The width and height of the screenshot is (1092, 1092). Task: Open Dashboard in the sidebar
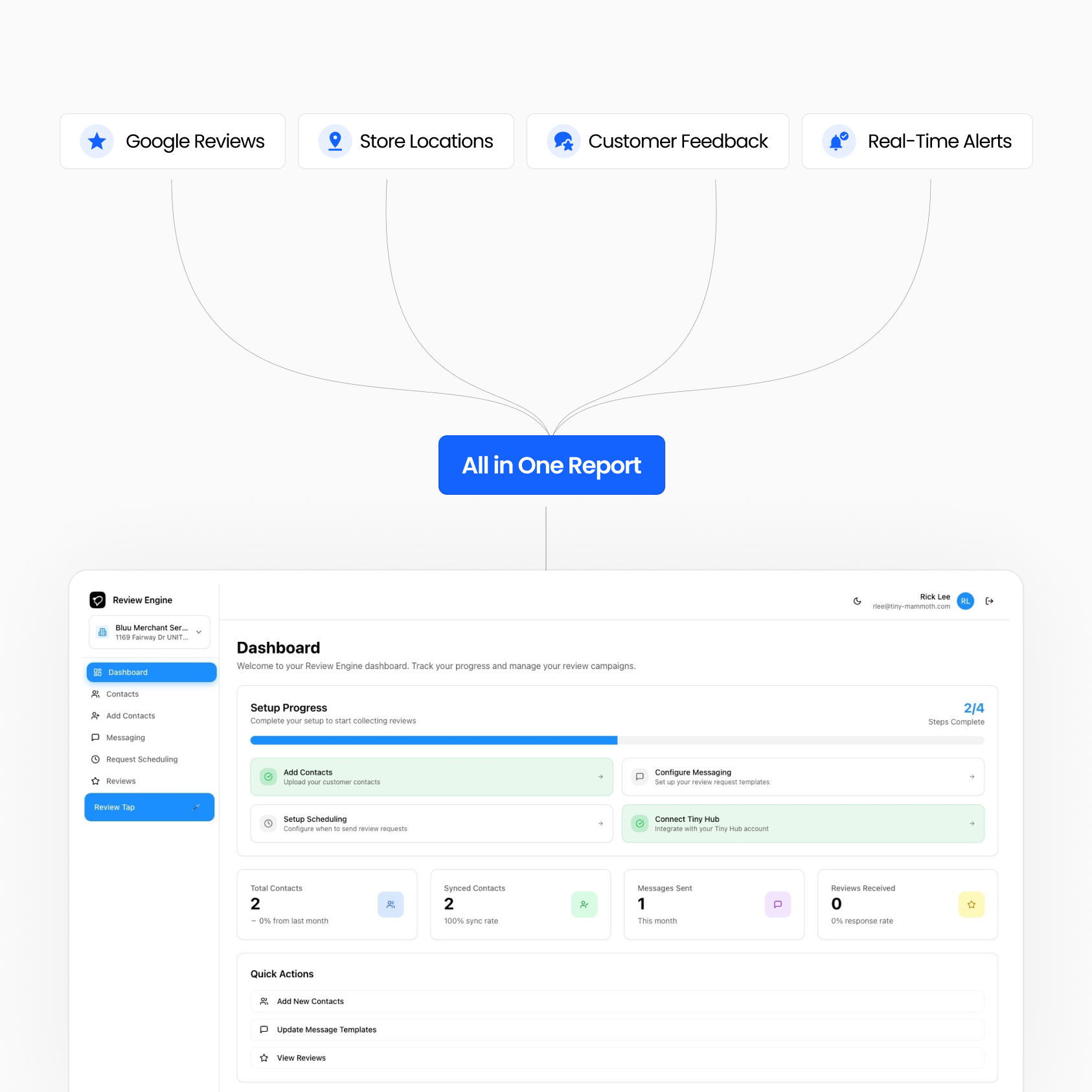(152, 672)
